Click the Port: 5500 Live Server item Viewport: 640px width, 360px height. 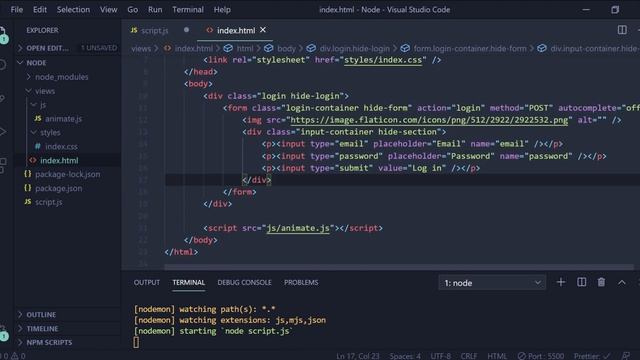[x=541, y=356]
